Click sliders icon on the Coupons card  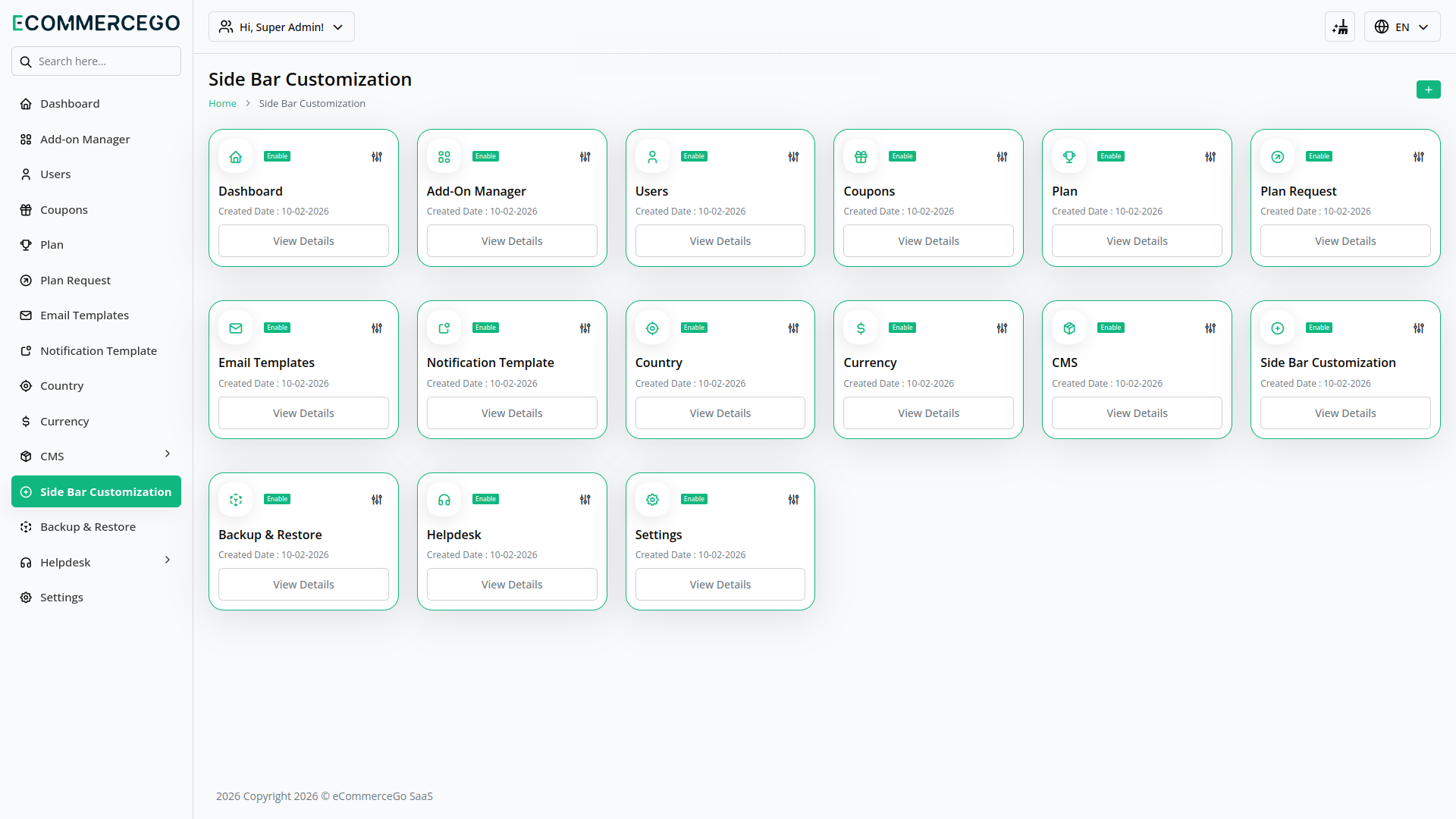(x=1002, y=157)
